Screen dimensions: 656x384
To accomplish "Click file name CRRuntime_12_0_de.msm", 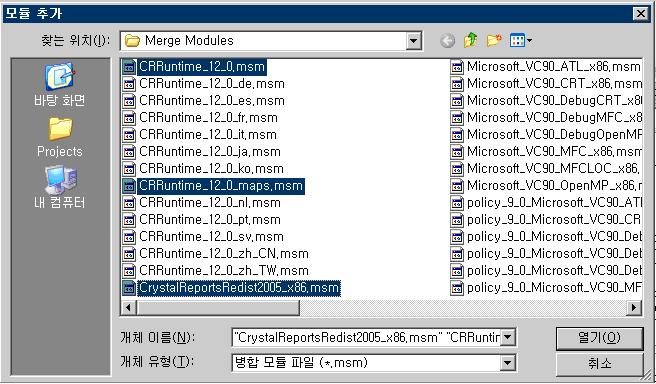I will tap(212, 84).
